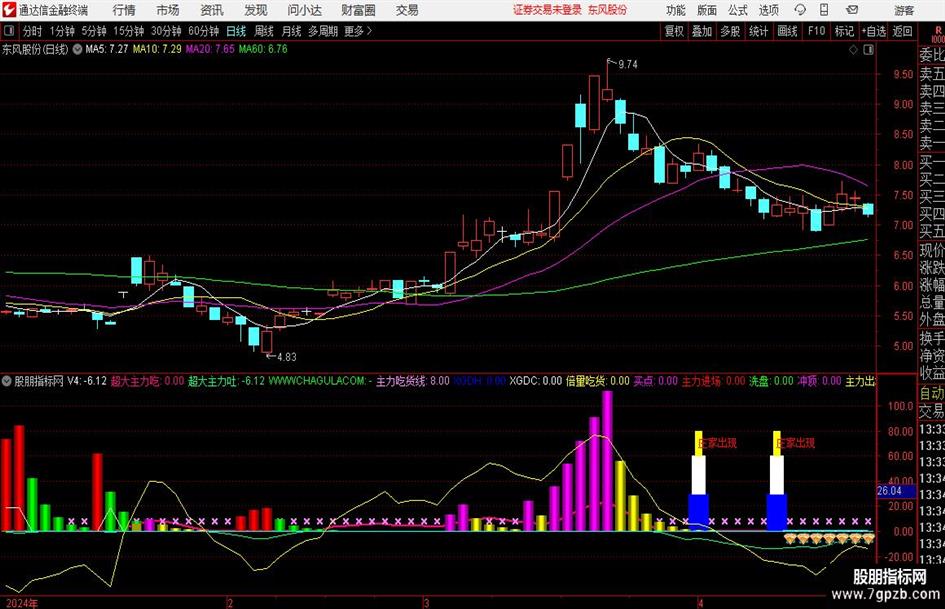Click the Tongdaxin red logo icon
This screenshot has height=609, width=945.
(8, 10)
